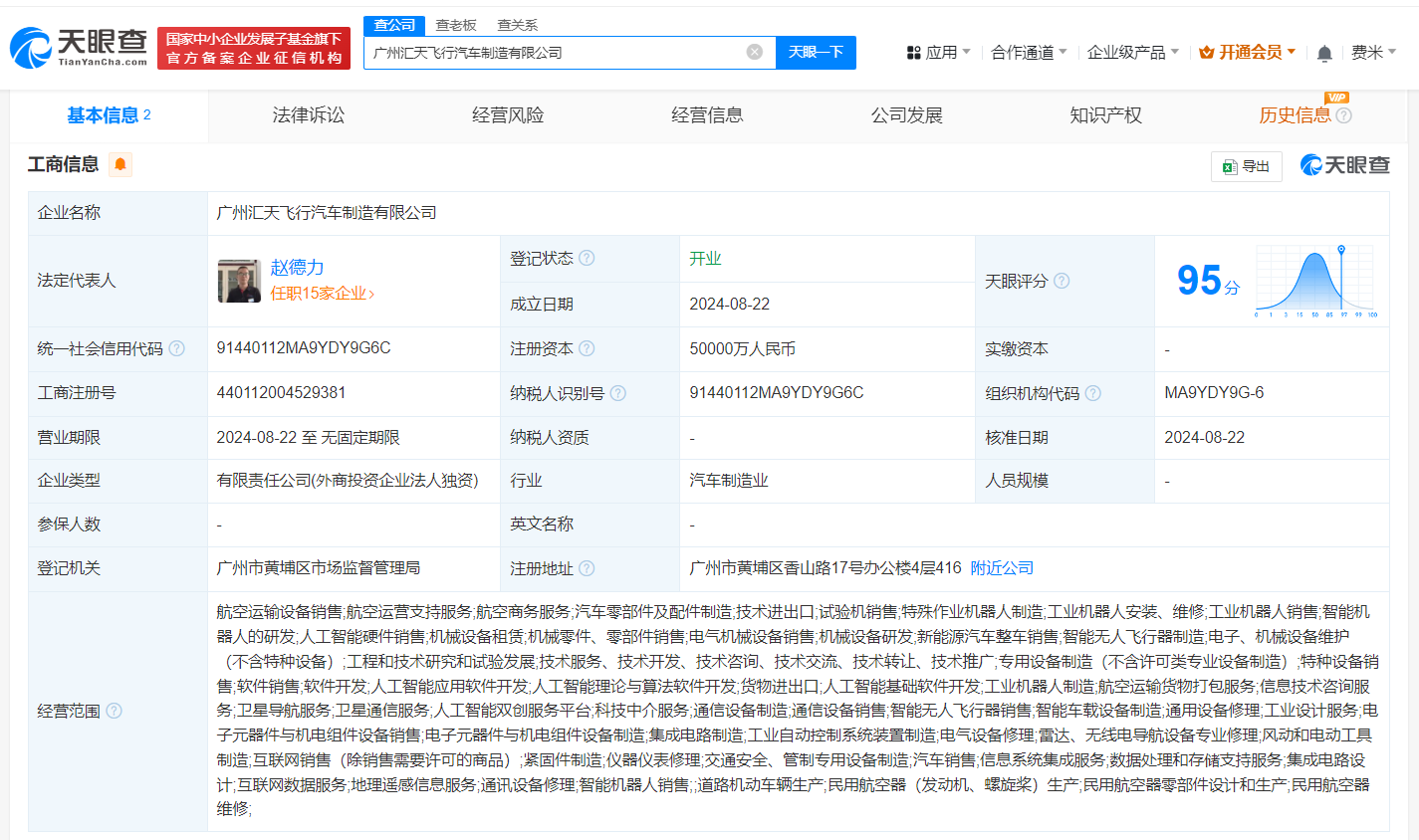Clear the search box with the × icon

click(755, 52)
